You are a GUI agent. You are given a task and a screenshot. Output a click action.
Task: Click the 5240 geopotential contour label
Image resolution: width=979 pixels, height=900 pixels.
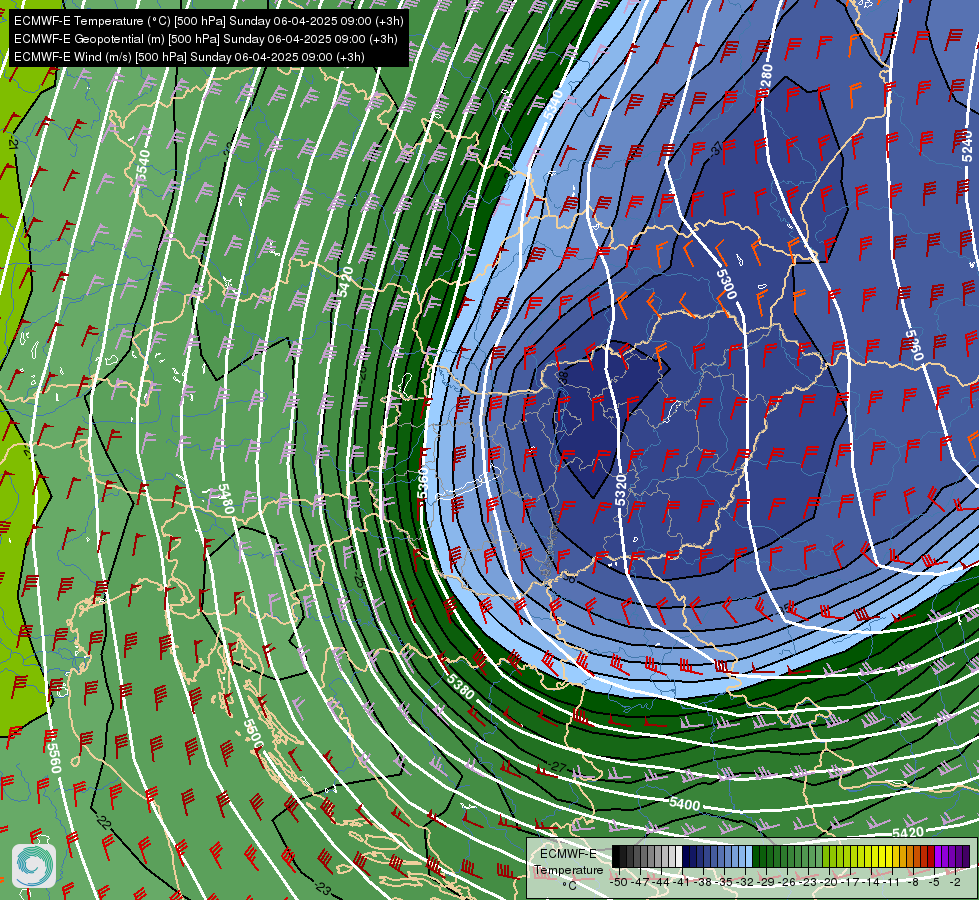pos(967,146)
